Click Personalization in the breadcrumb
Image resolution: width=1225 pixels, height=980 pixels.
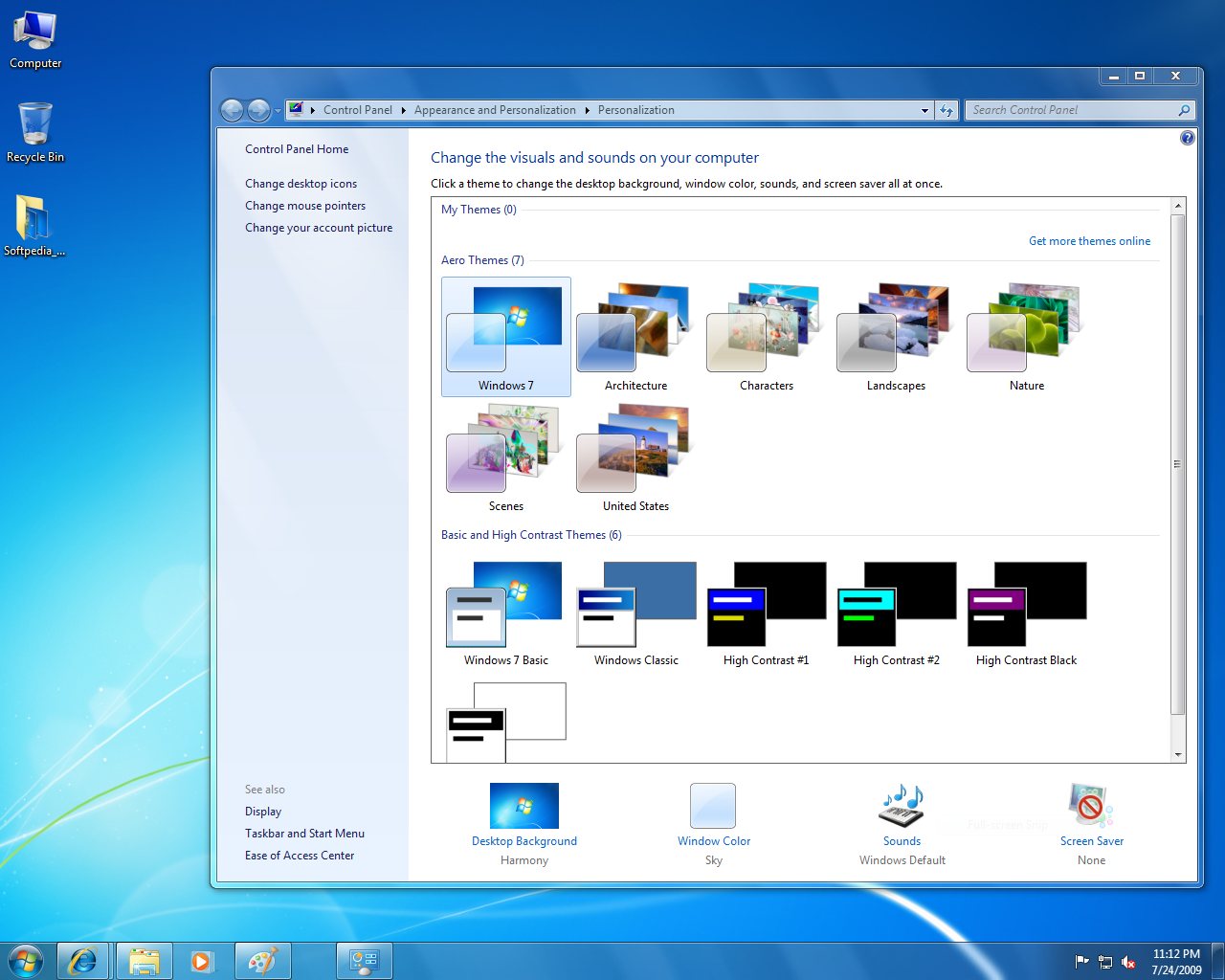(x=636, y=110)
